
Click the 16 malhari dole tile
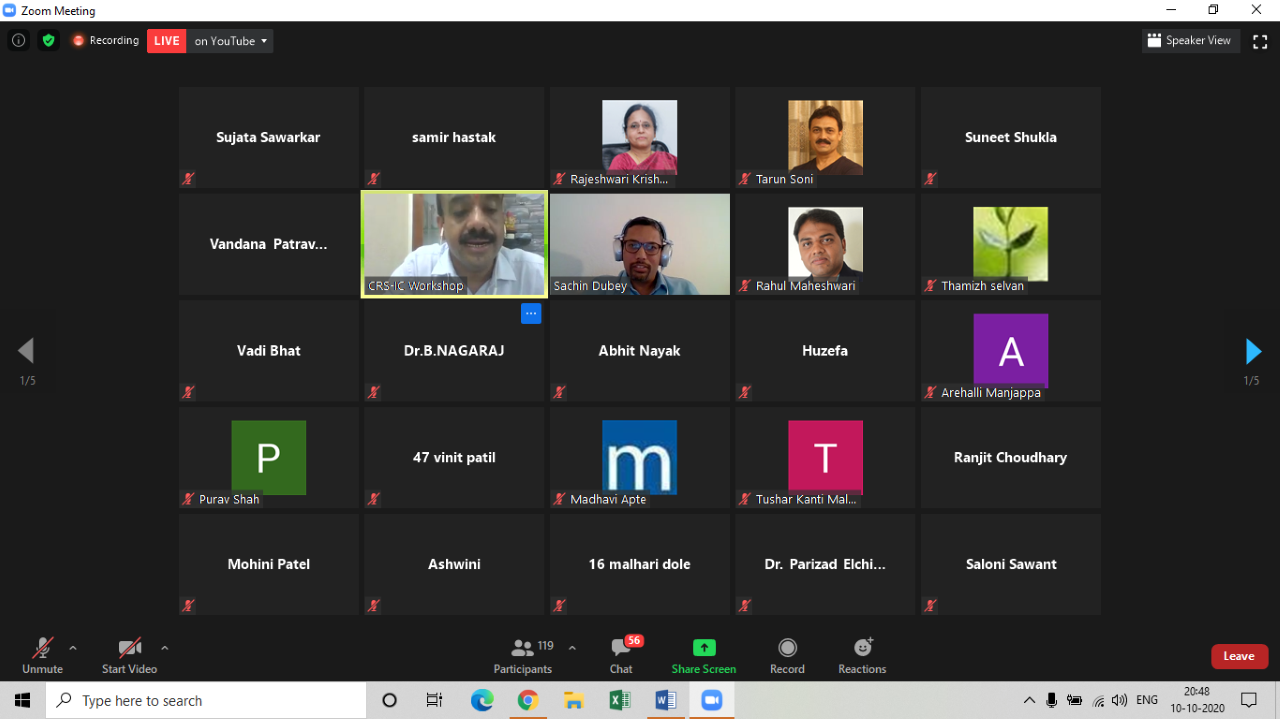coord(640,564)
